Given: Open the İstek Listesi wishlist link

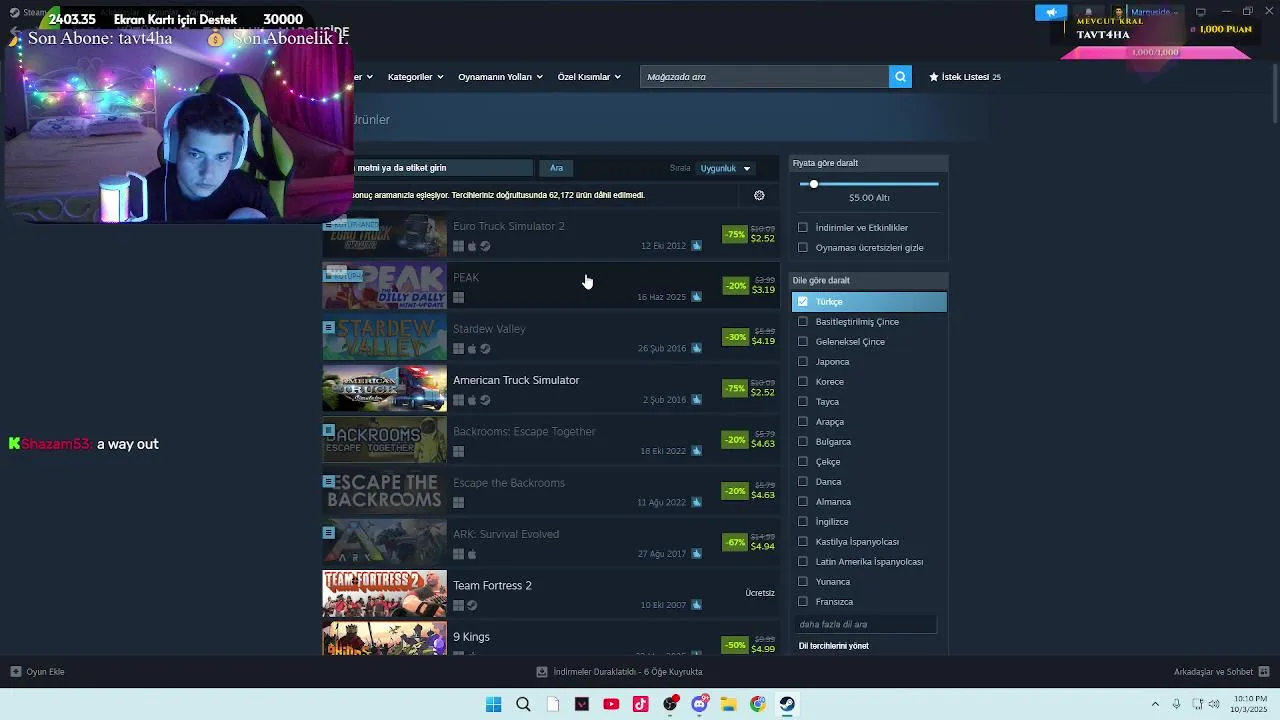Looking at the screenshot, I should pyautogui.click(x=965, y=77).
